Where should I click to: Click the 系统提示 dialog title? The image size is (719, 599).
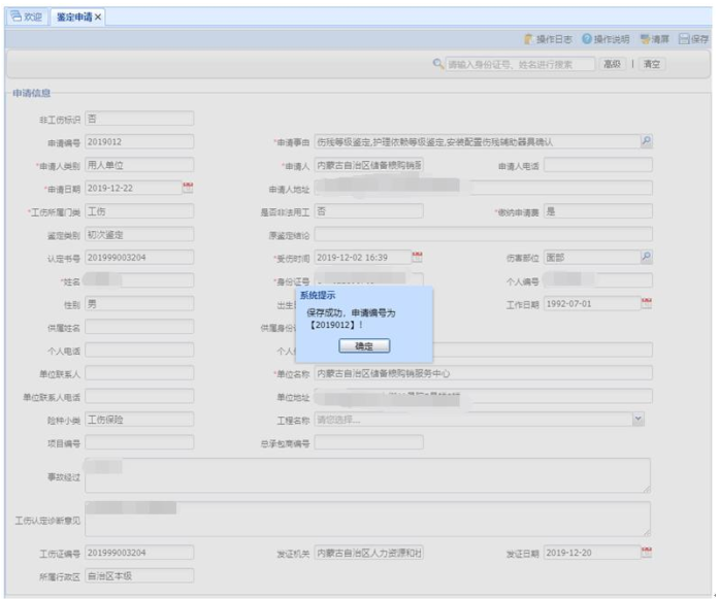pos(317,295)
